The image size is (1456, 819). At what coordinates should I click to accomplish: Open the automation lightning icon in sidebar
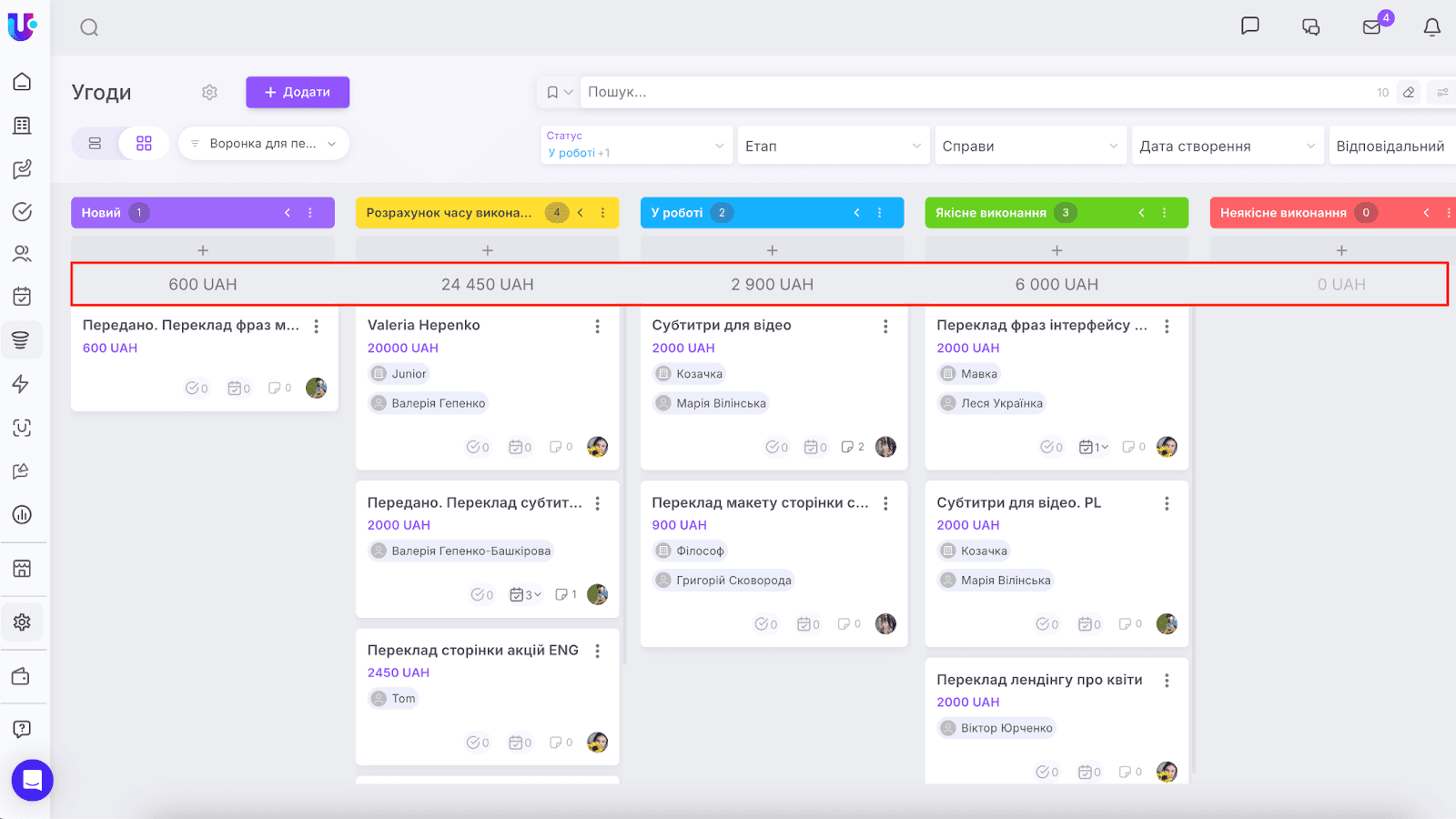click(x=22, y=384)
